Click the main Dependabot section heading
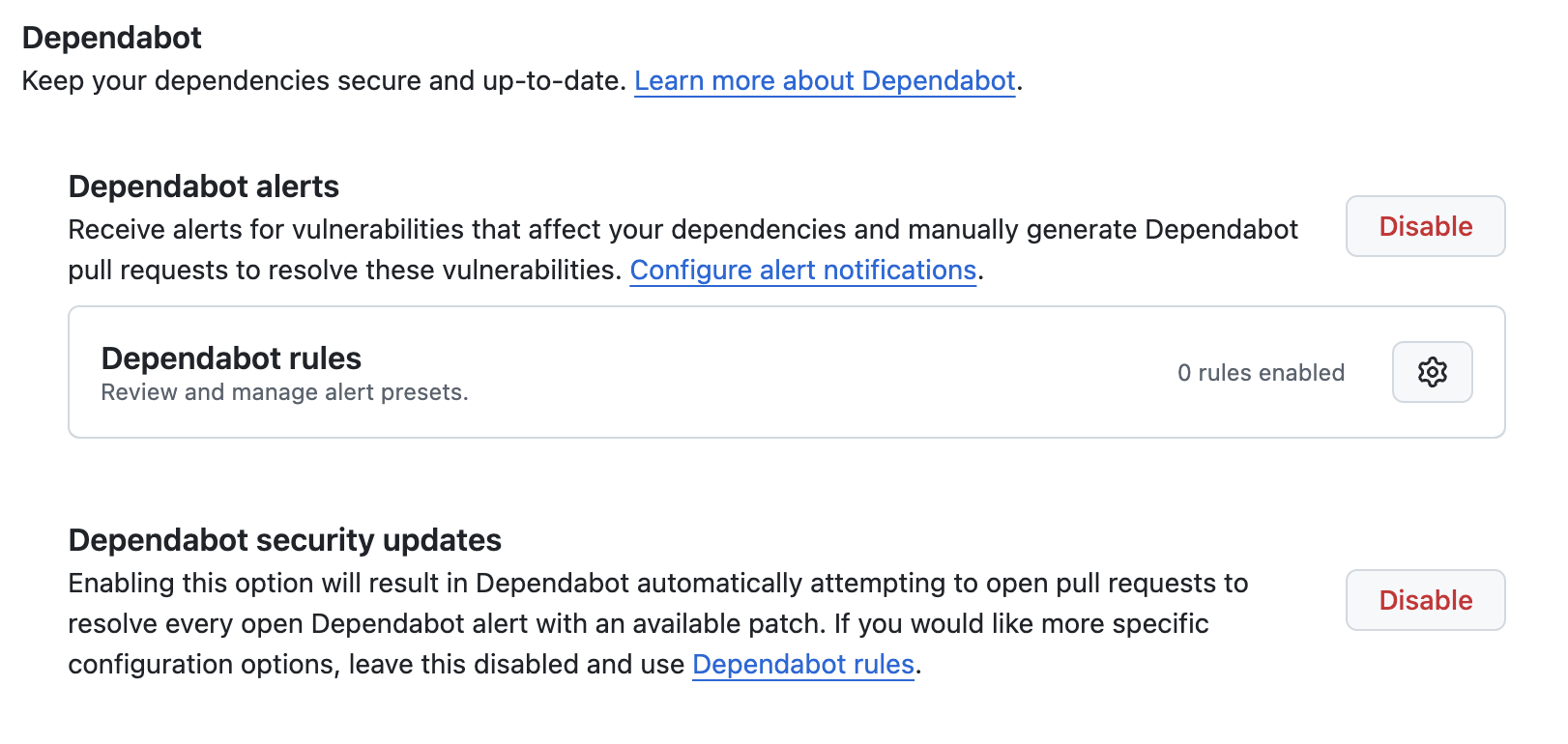1568x744 pixels. [x=112, y=38]
